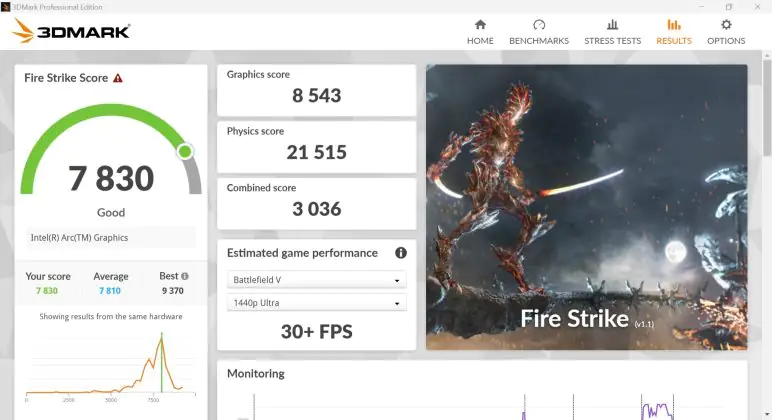772x420 pixels.
Task: Open the OPTIONS tab
Action: [x=726, y=32]
